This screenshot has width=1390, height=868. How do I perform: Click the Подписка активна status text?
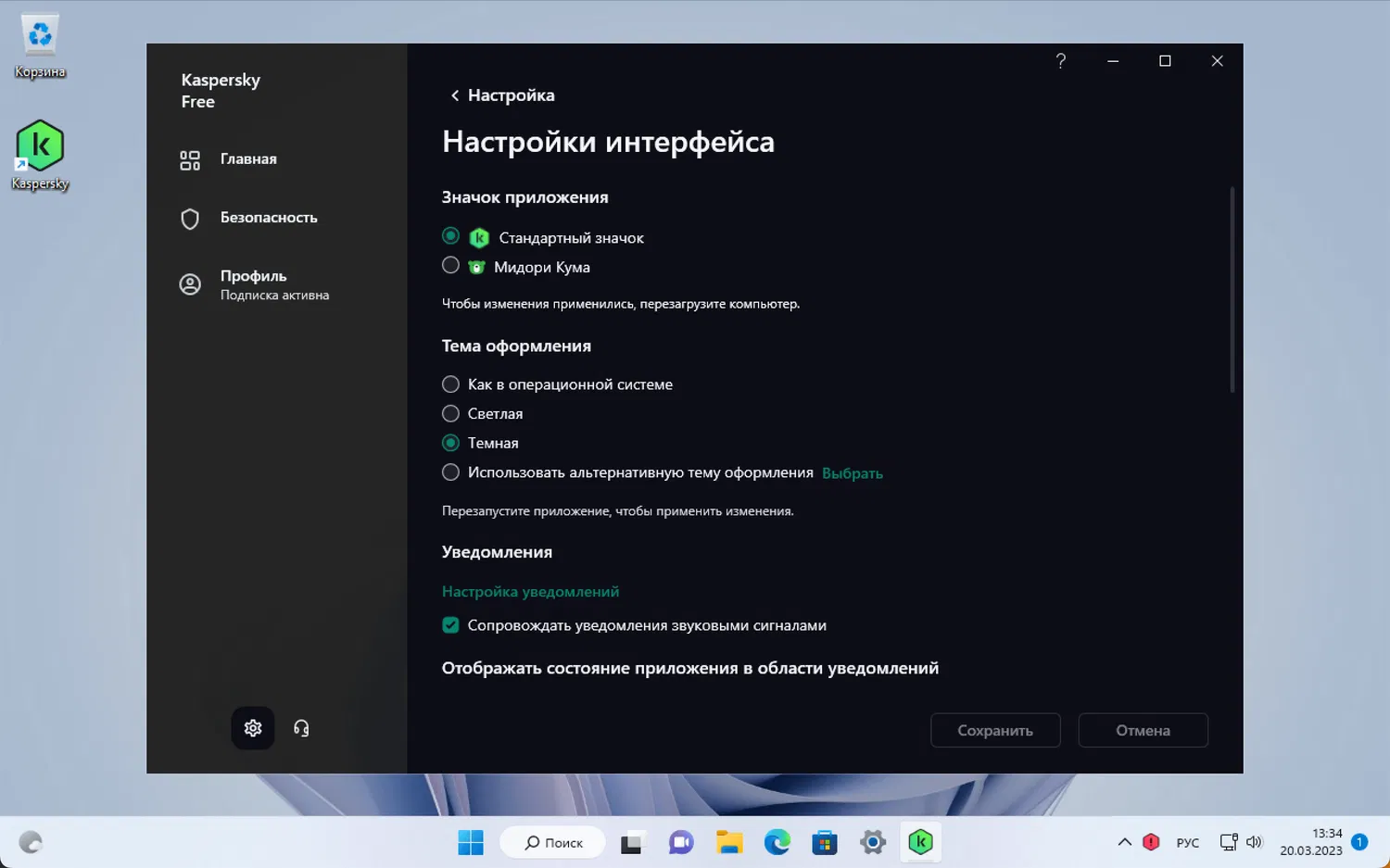coord(275,296)
